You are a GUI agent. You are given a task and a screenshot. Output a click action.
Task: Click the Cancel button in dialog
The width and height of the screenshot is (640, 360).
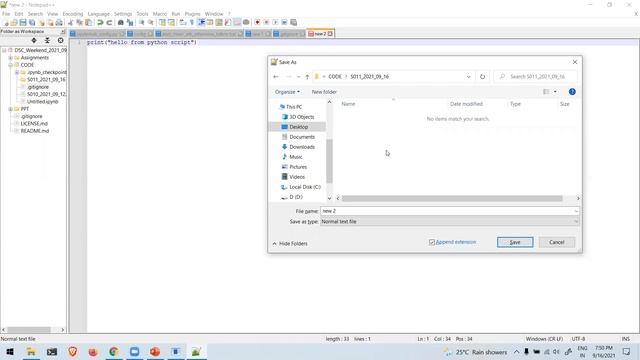pyautogui.click(x=556, y=242)
